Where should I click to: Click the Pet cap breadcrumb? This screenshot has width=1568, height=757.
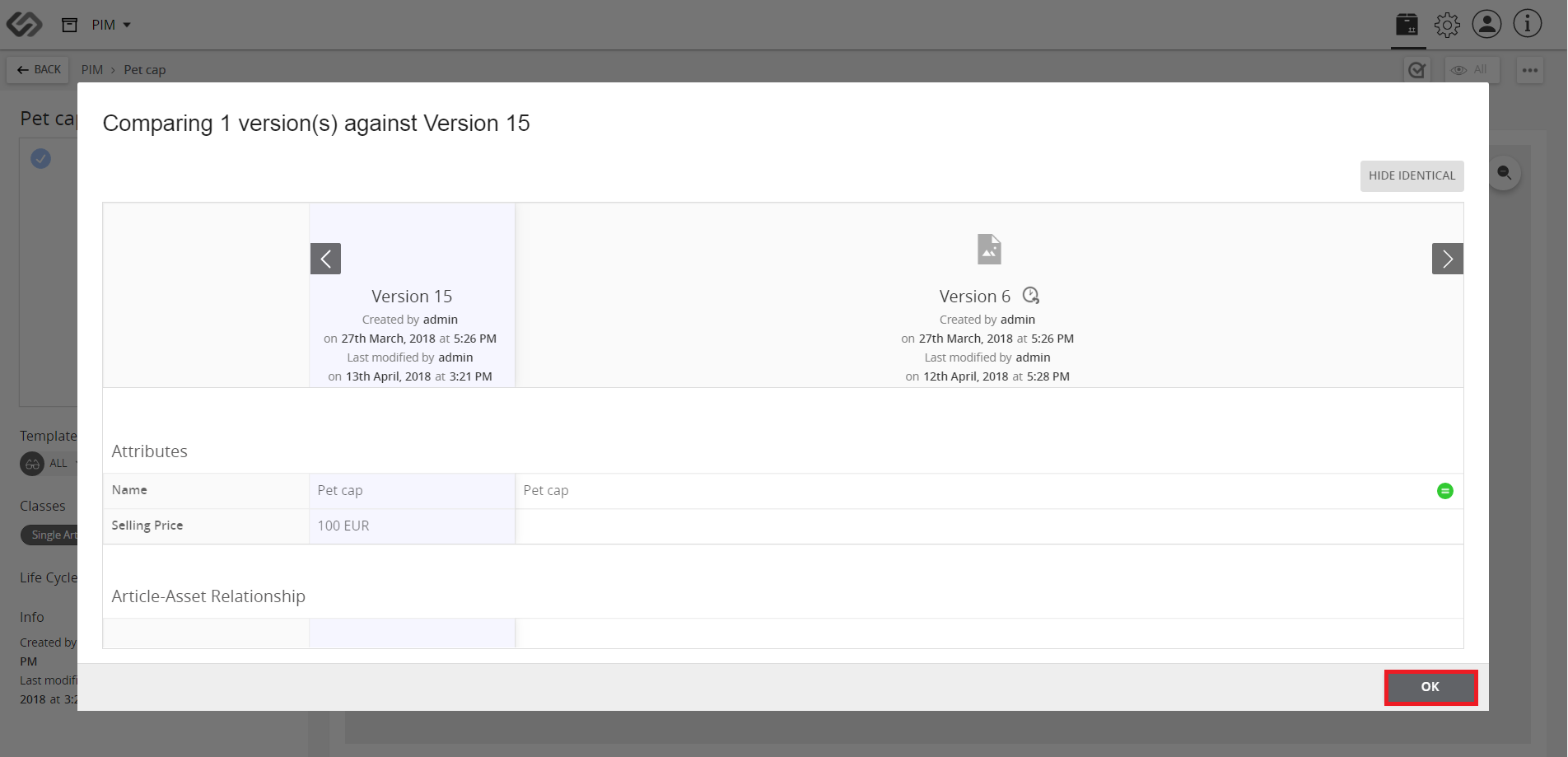(x=145, y=70)
